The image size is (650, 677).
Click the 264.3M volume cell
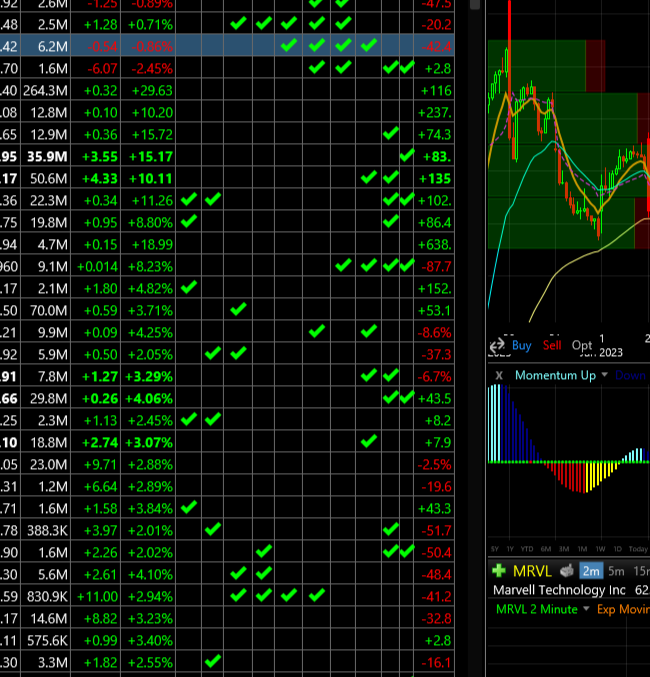(45, 90)
